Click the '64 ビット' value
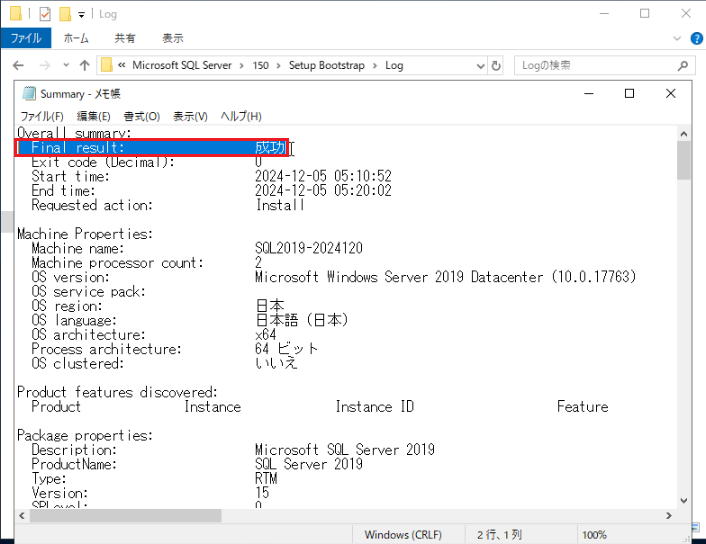 pyautogui.click(x=286, y=349)
